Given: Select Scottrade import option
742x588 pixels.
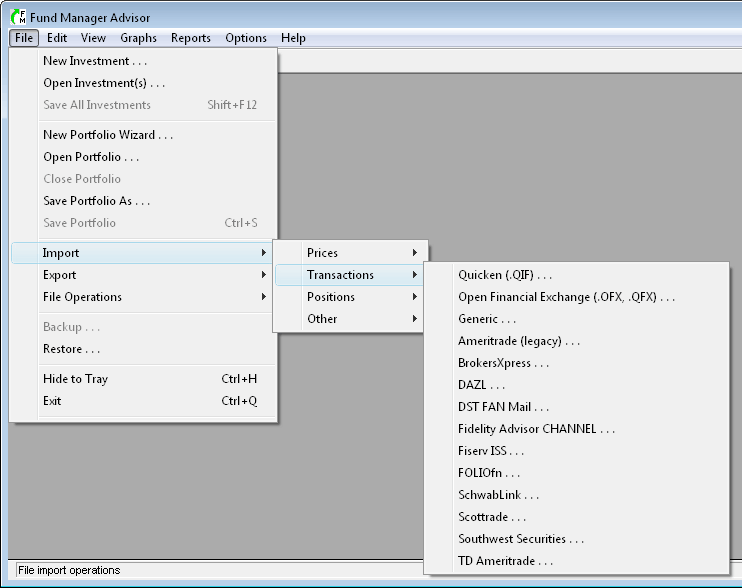Looking at the screenshot, I should tap(576, 517).
